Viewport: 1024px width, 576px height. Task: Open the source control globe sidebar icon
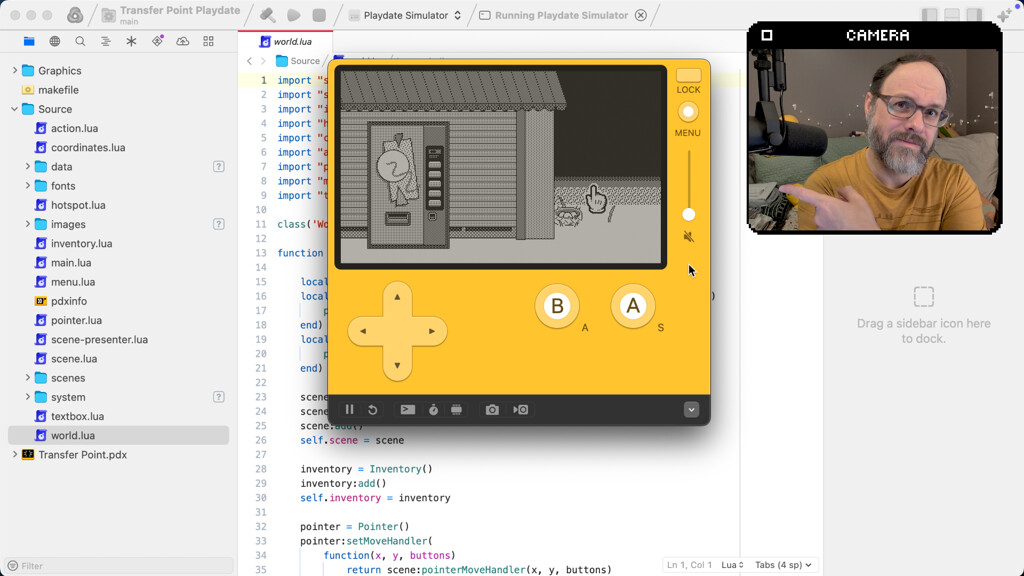tap(54, 41)
